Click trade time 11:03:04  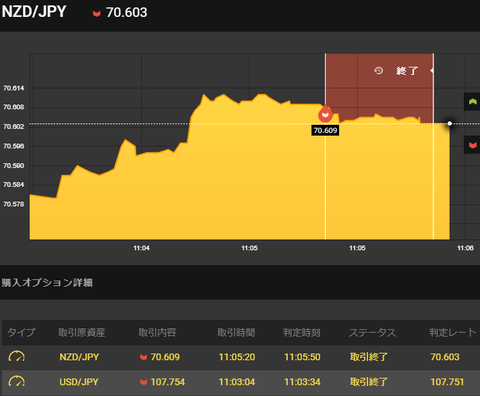[x=237, y=382]
